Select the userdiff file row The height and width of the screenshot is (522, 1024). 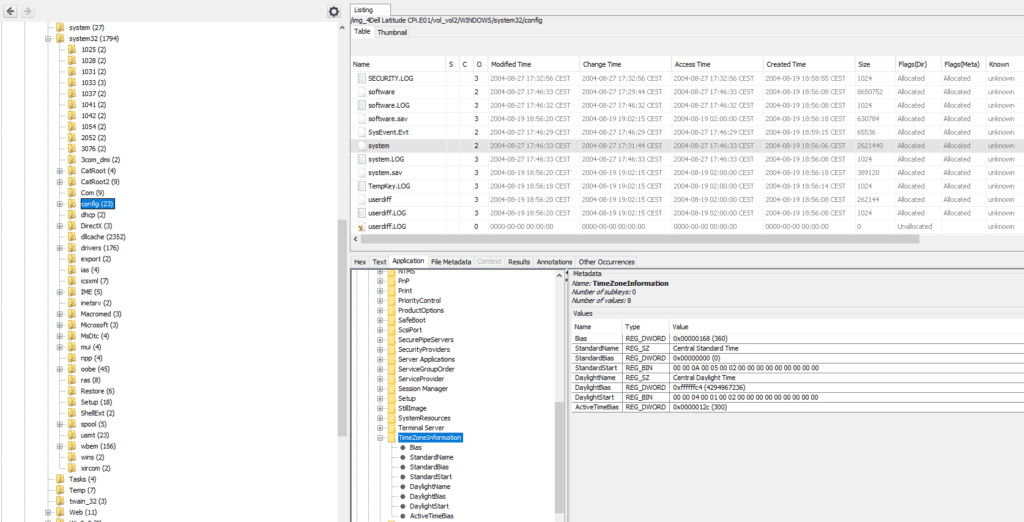tap(687, 200)
